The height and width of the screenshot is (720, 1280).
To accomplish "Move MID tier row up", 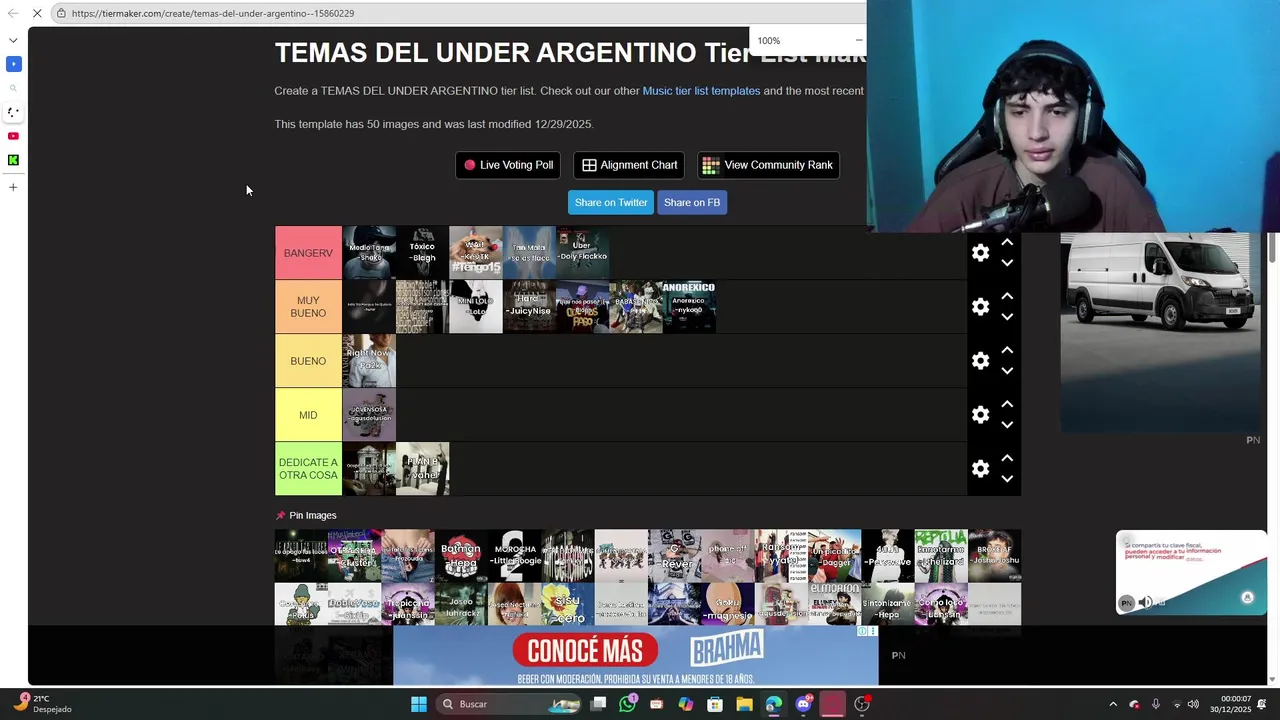I will pyautogui.click(x=1007, y=404).
